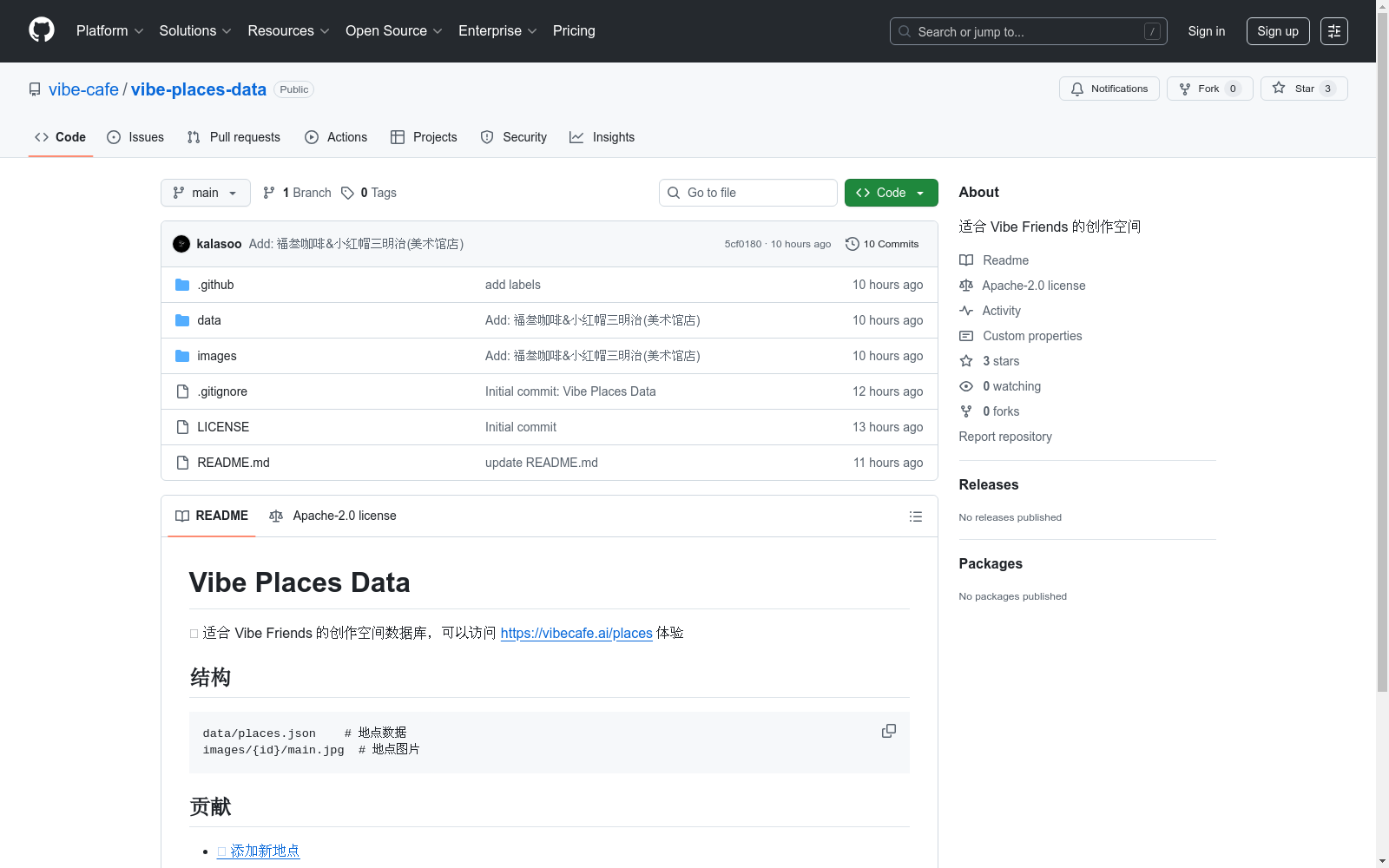This screenshot has width=1389, height=868.
Task: Open the vibe-places-data repository link
Action: [x=199, y=89]
